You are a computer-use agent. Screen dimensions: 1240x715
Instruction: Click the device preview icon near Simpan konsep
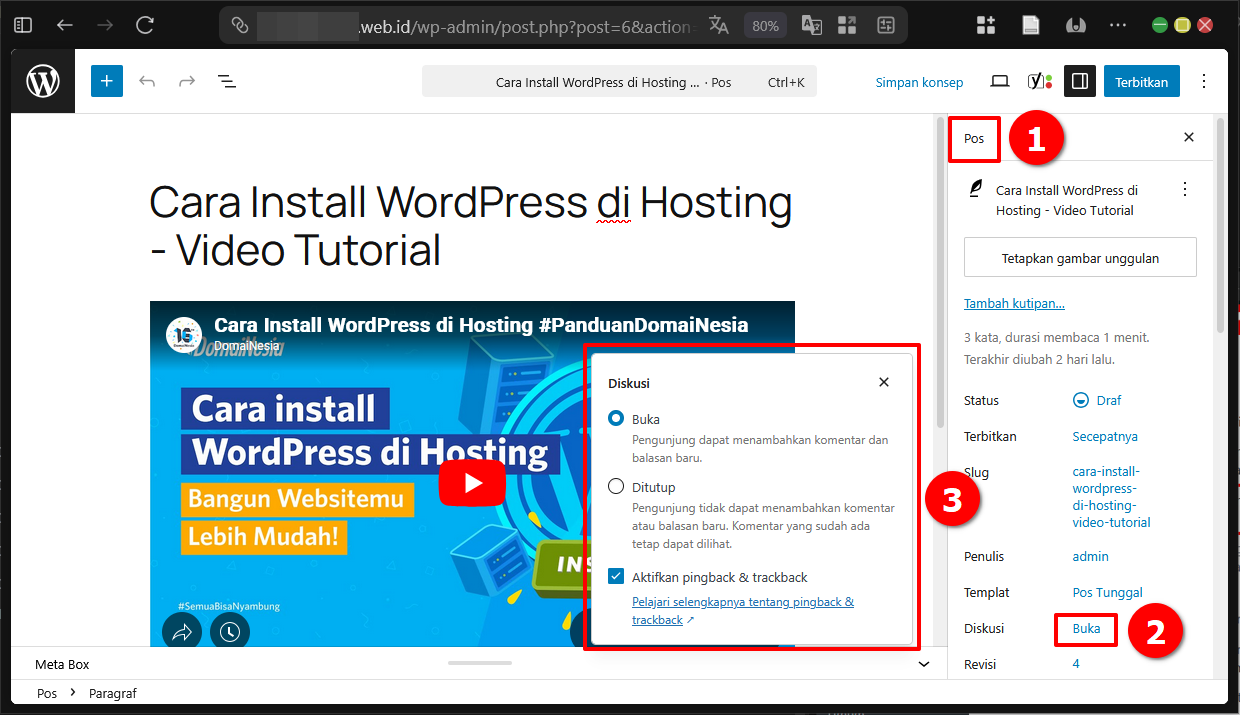(x=999, y=81)
